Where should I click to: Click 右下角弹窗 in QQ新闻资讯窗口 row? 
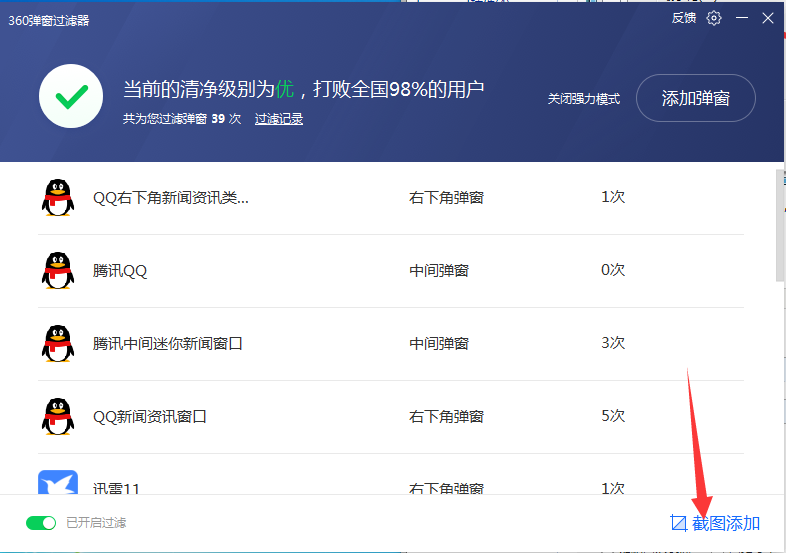click(446, 417)
